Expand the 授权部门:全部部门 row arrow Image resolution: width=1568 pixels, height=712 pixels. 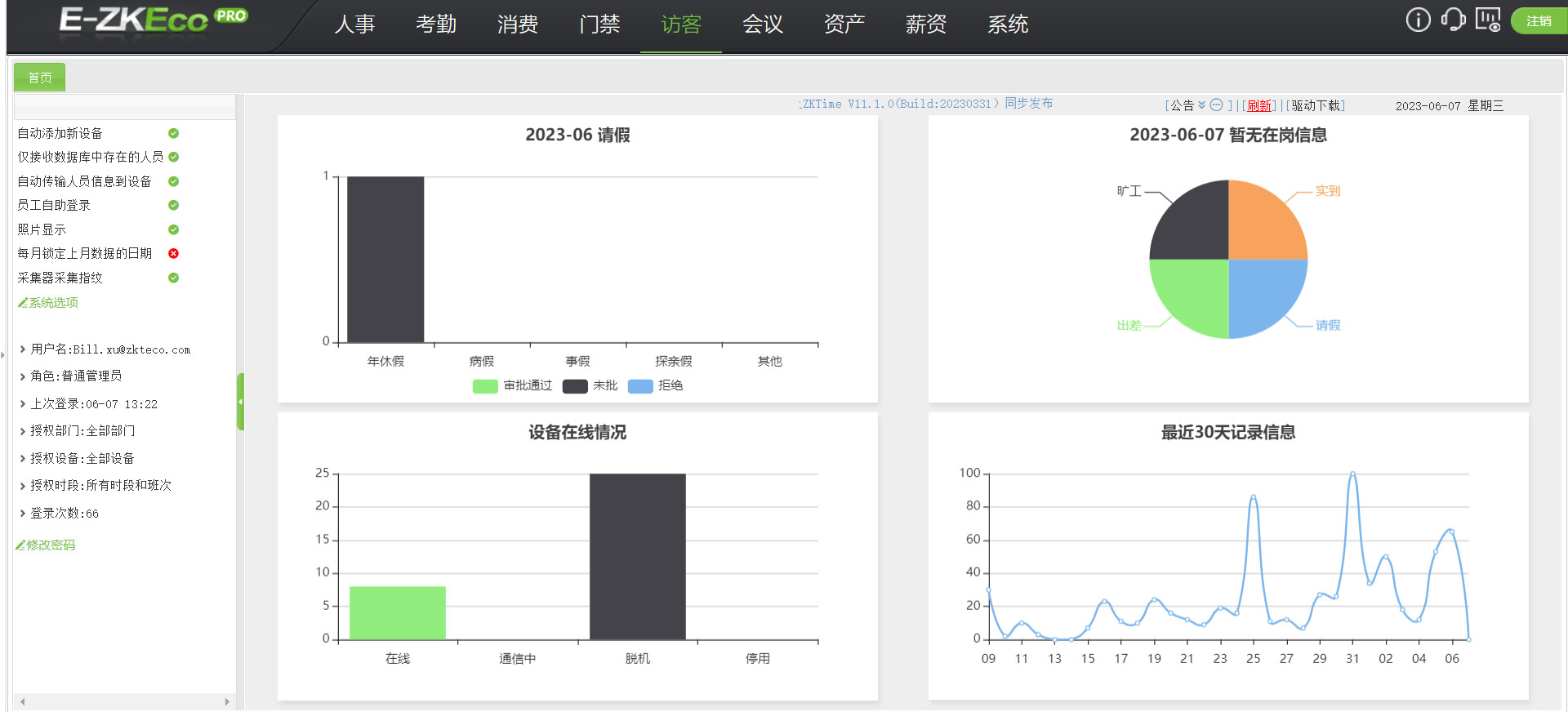(x=22, y=431)
